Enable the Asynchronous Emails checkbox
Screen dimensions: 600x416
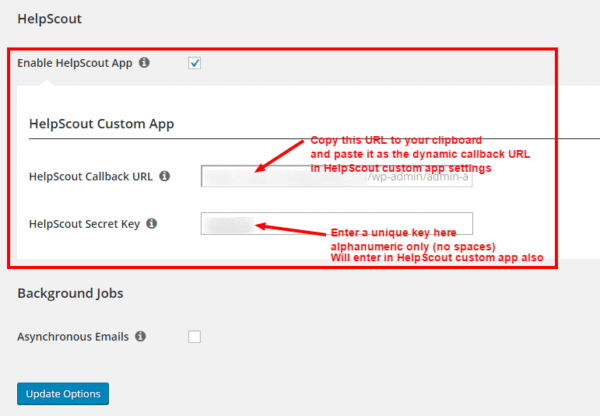[194, 337]
